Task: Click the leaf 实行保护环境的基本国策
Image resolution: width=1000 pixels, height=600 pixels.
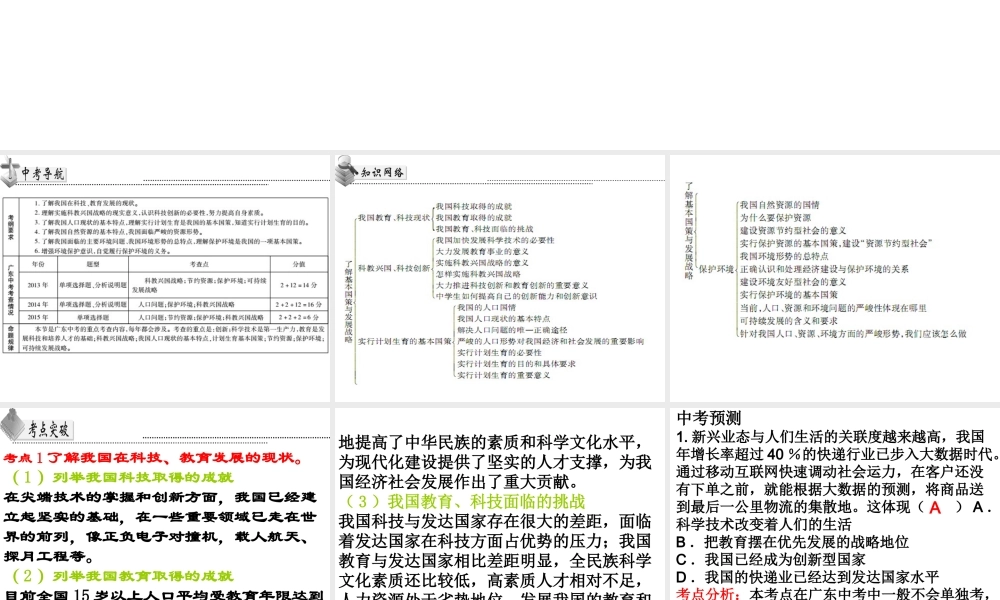Action: click(788, 295)
